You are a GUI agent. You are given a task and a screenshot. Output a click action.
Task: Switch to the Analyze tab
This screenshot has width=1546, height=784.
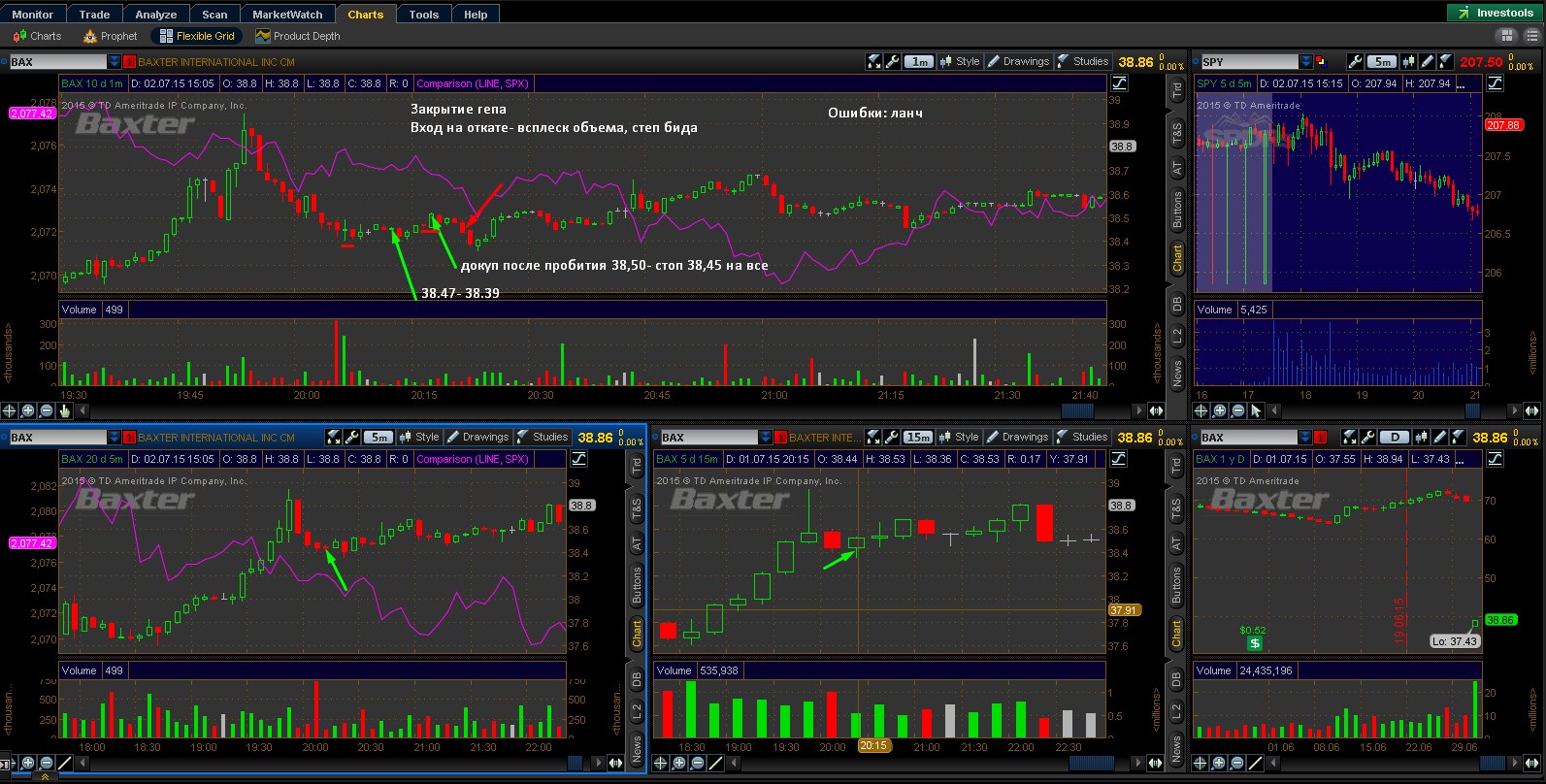tap(156, 15)
